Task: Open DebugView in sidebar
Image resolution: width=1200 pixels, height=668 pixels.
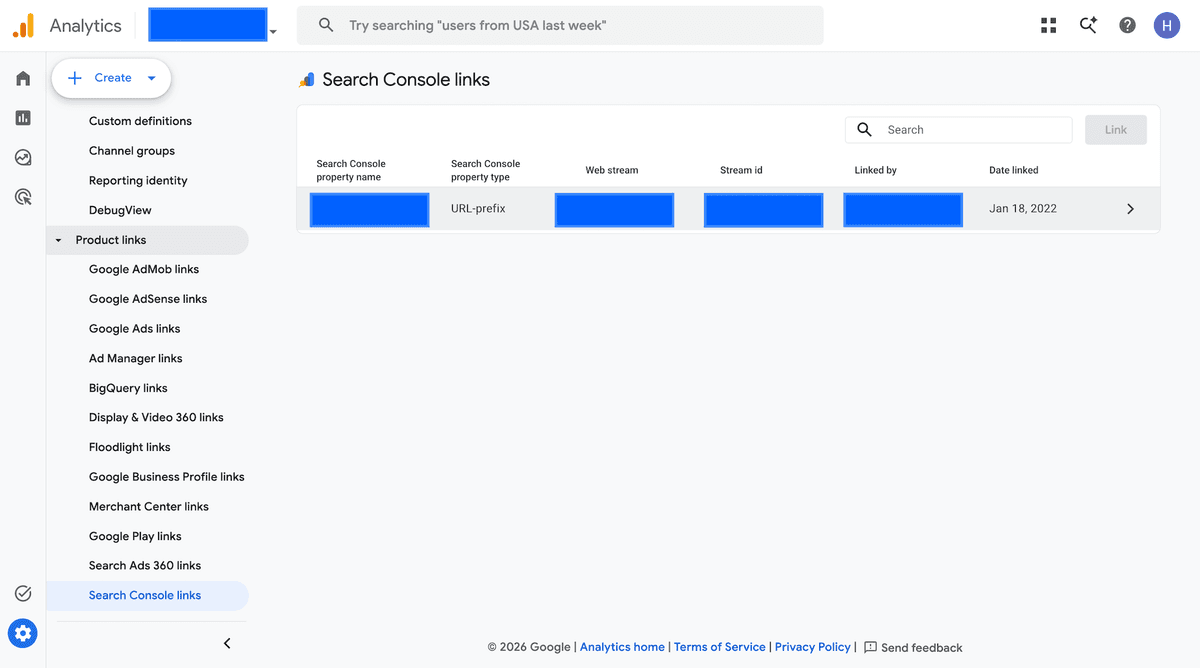Action: pos(120,210)
